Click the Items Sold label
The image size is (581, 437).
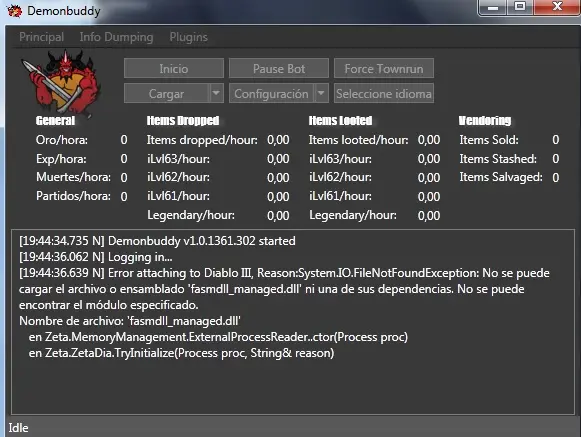[x=489, y=140]
